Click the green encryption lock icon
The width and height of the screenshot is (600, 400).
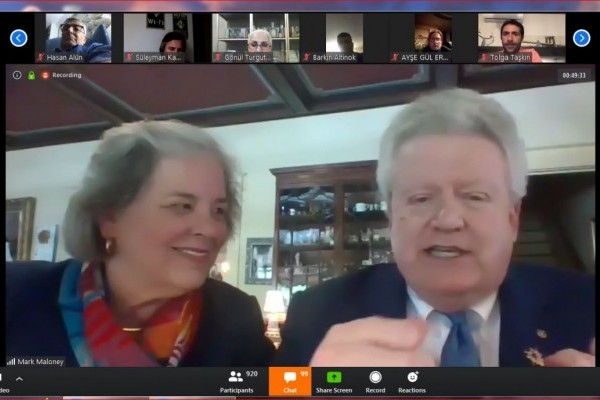pos(32,75)
